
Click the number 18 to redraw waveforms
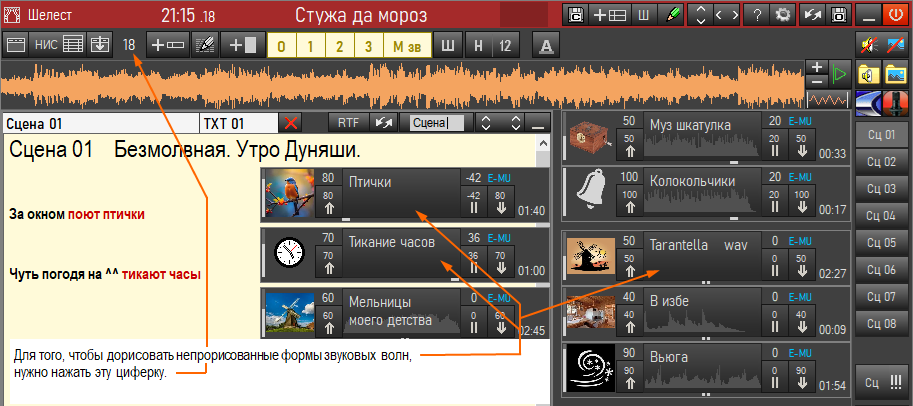tap(129, 45)
